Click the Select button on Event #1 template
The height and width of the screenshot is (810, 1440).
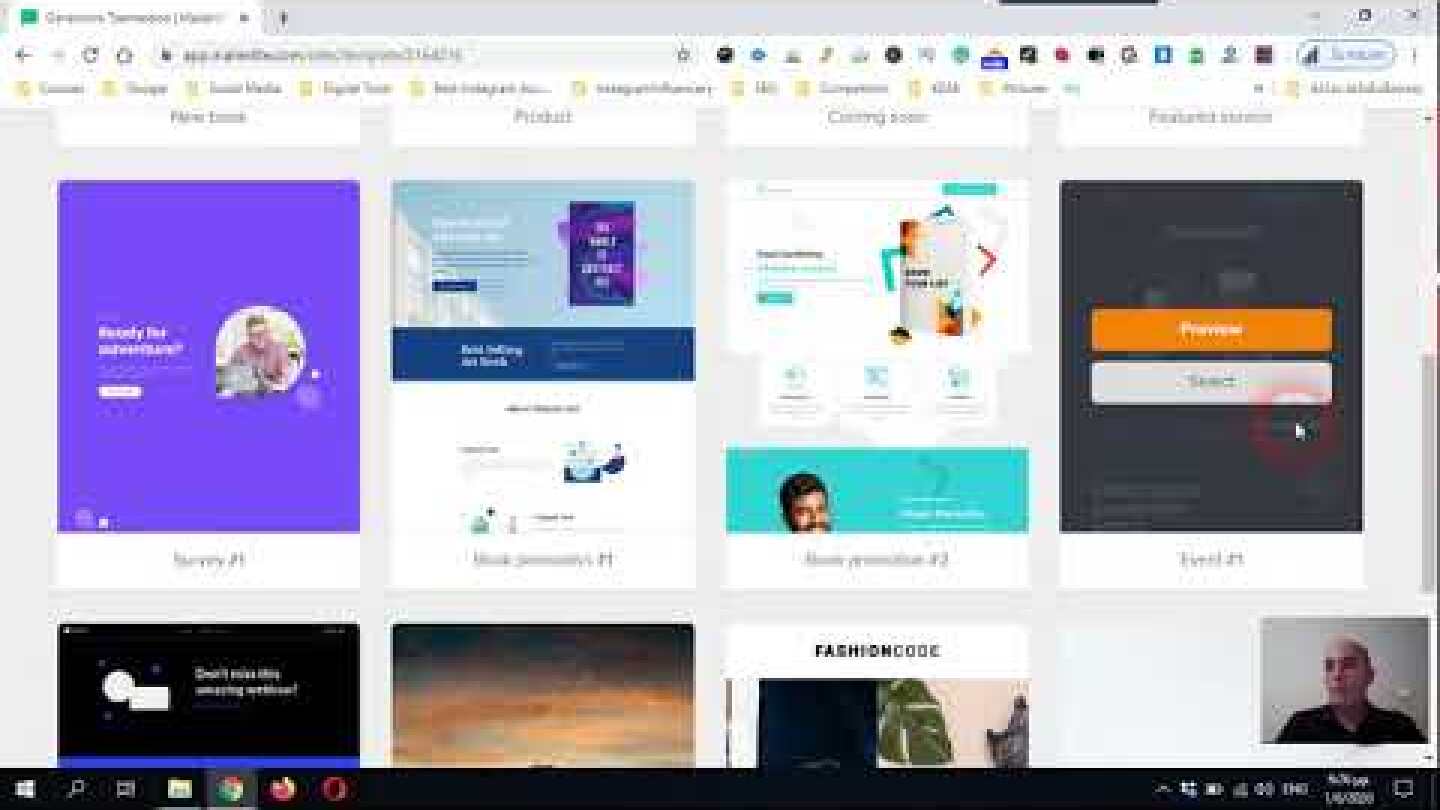[1211, 382]
